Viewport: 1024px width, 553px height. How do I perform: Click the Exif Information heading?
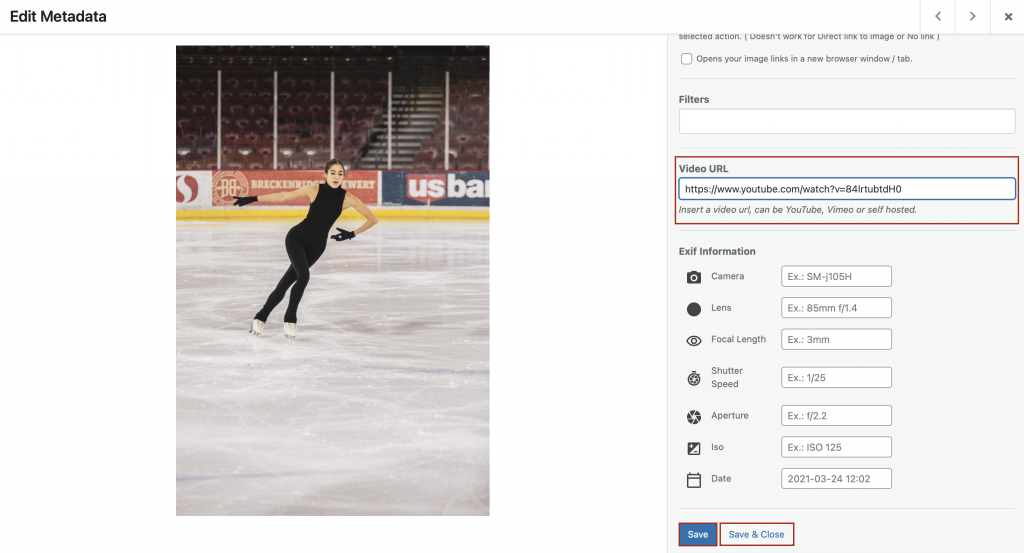click(717, 251)
